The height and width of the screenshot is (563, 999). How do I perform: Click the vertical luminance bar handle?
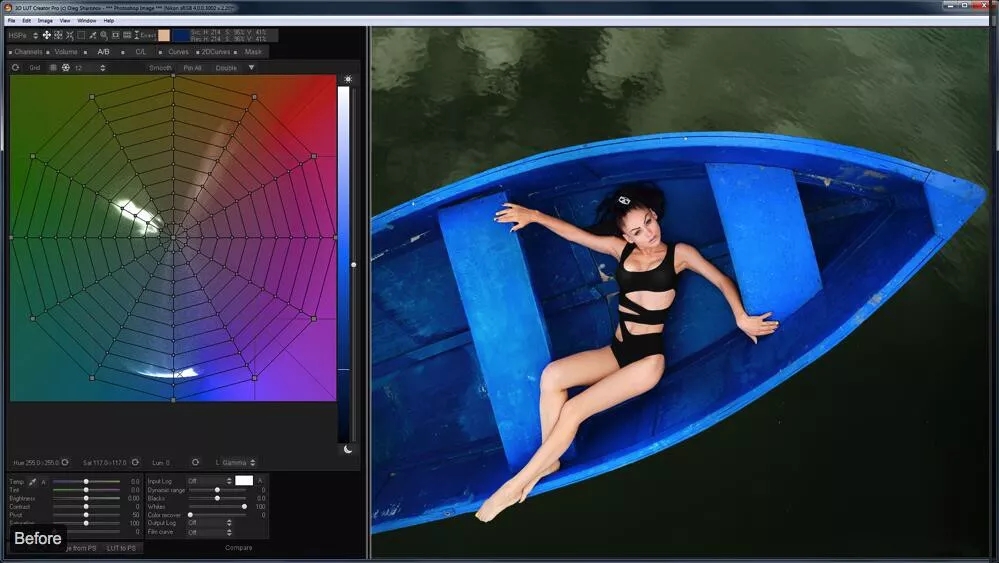(354, 264)
